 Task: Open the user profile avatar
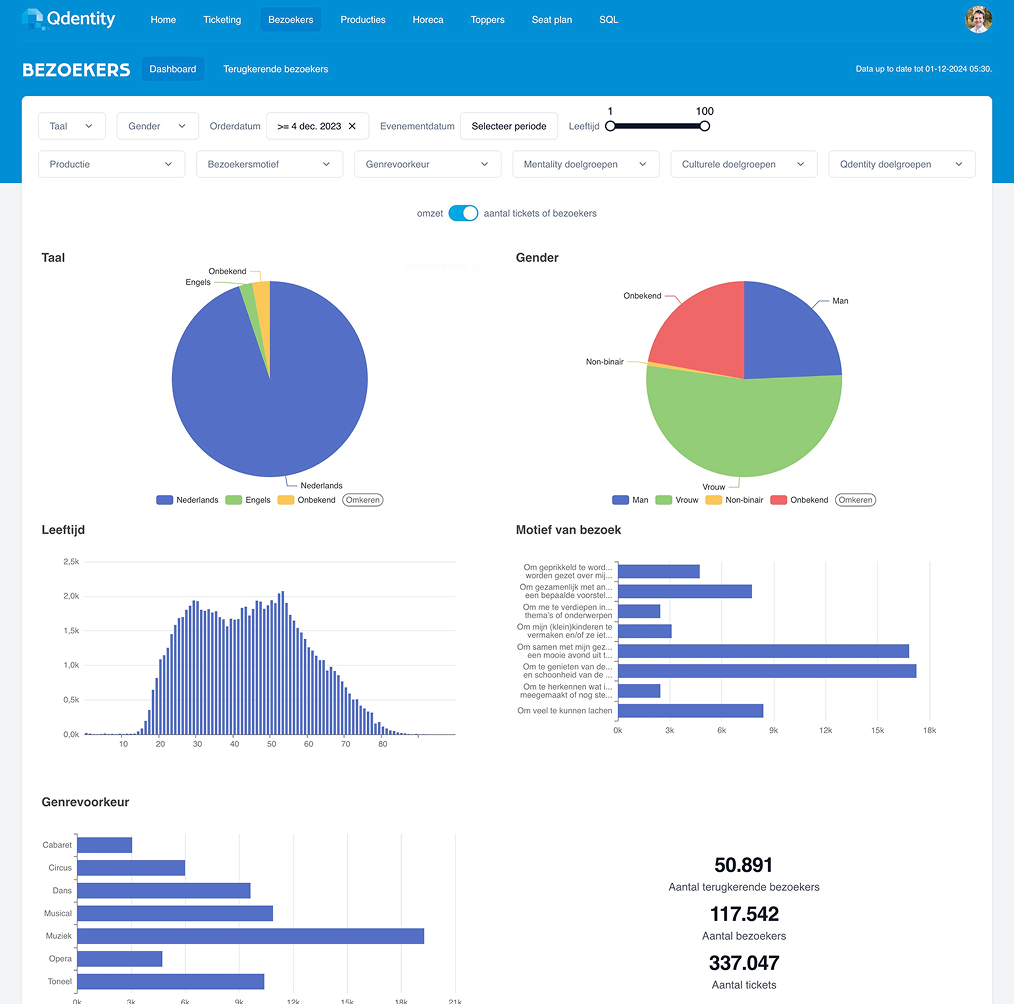pyautogui.click(x=978, y=19)
